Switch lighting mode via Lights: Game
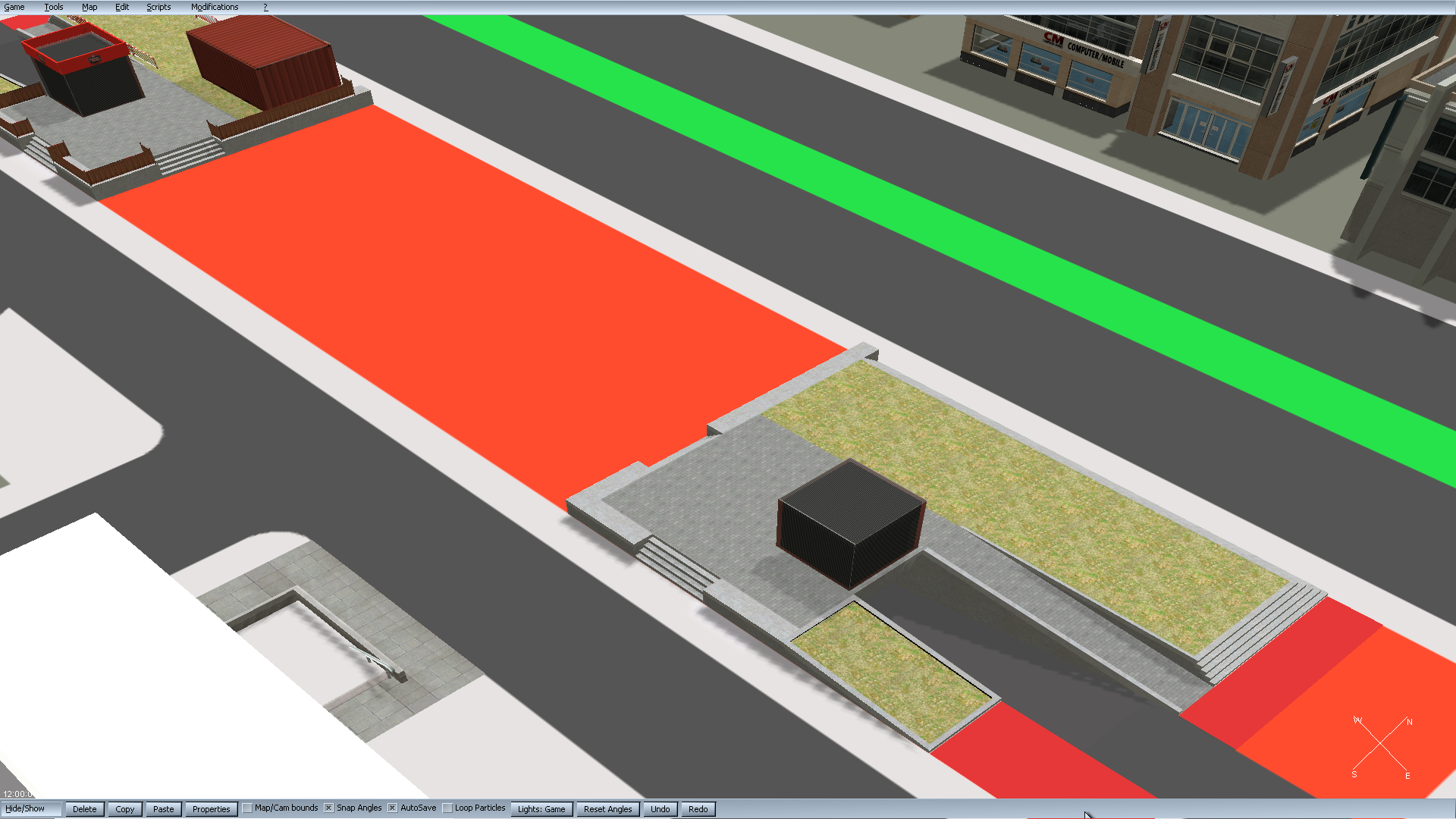 (541, 809)
